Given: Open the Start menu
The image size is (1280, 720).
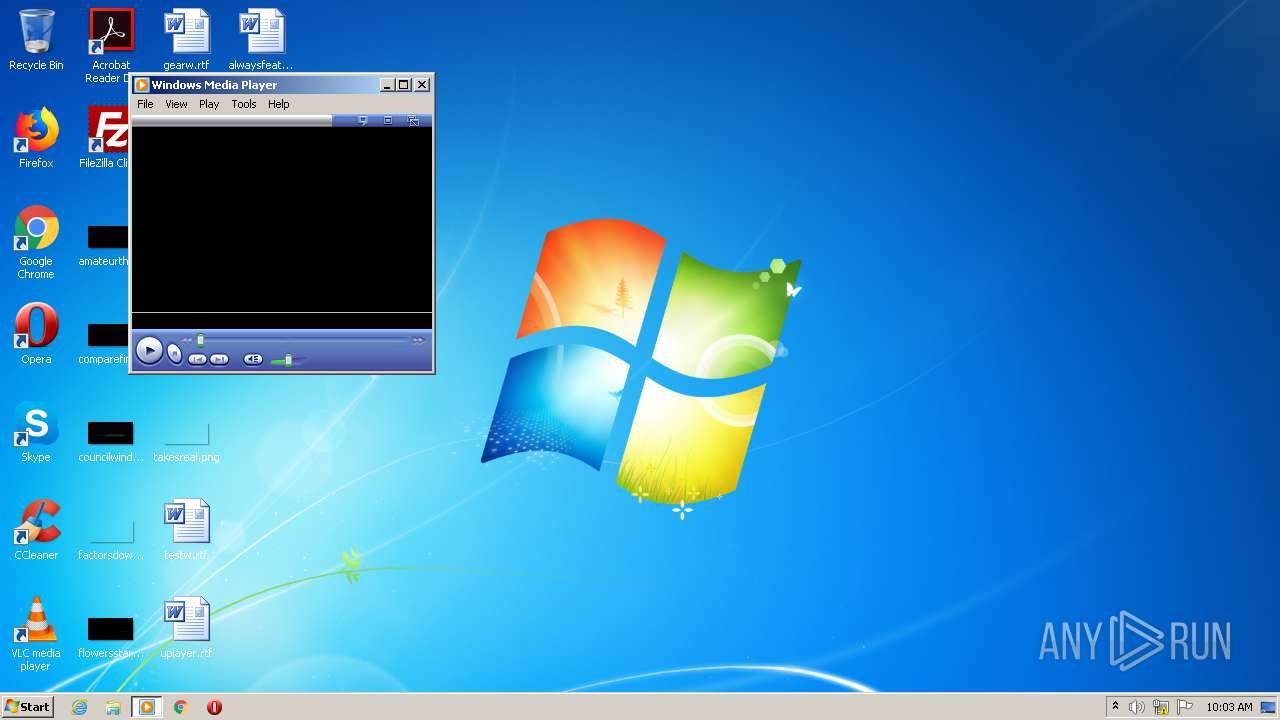Looking at the screenshot, I should tap(27, 707).
